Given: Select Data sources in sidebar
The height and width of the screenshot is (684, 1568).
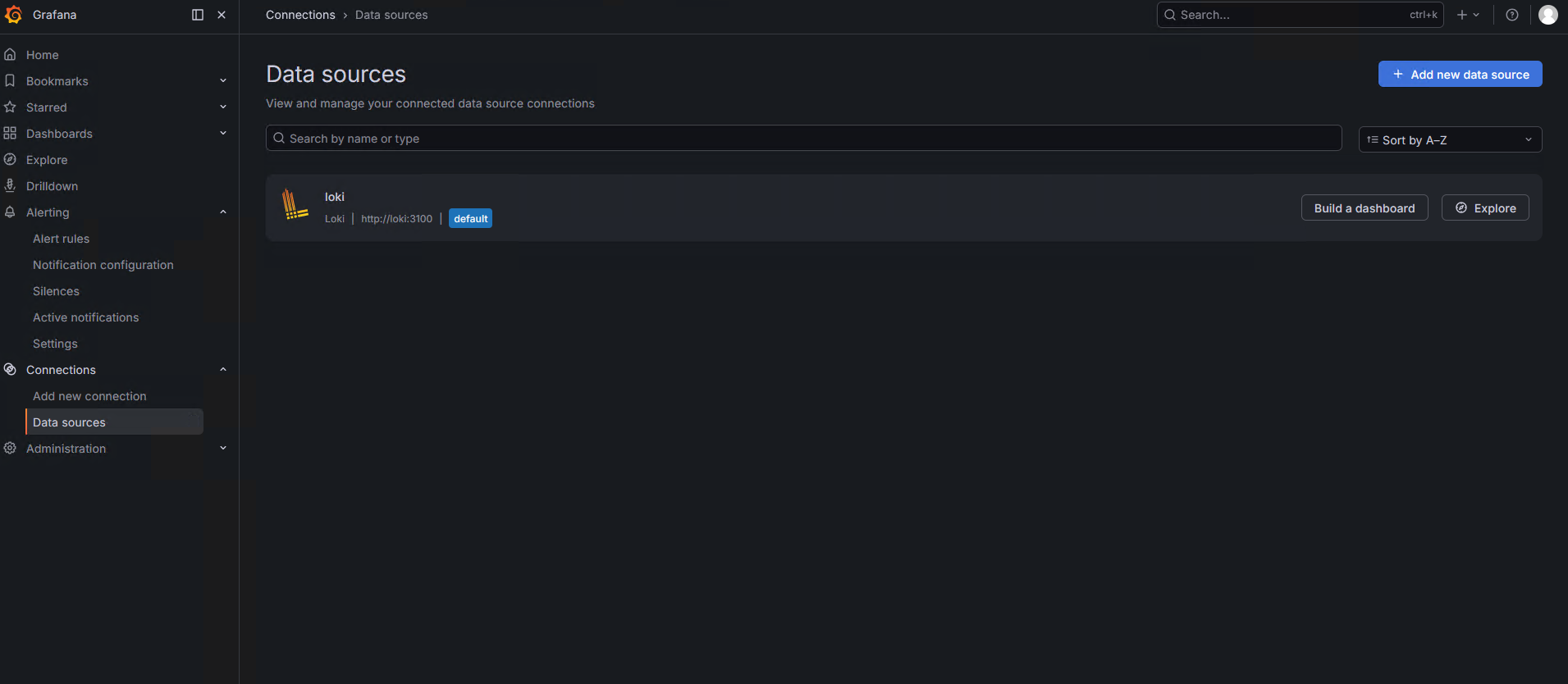Looking at the screenshot, I should [x=115, y=422].
